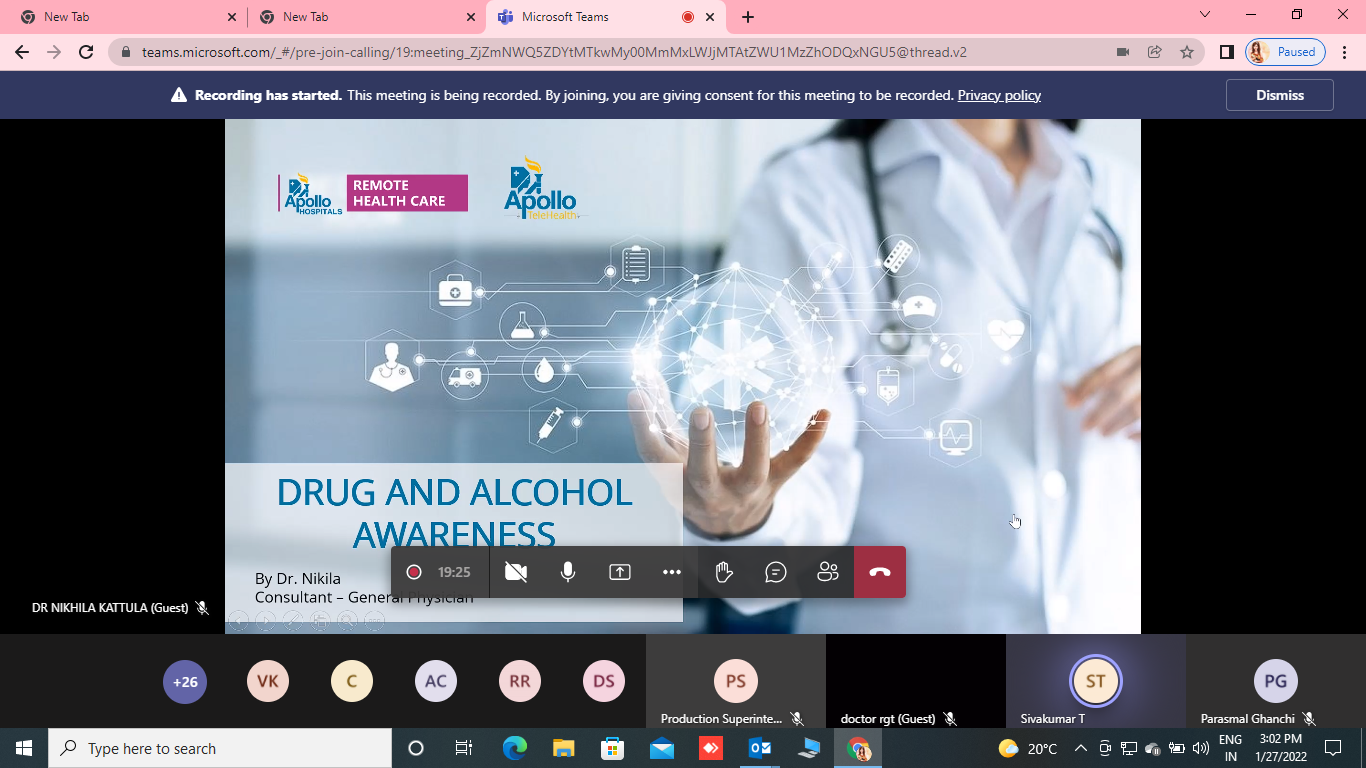Toggle the browser side panel
The image size is (1366, 768).
[x=1226, y=52]
